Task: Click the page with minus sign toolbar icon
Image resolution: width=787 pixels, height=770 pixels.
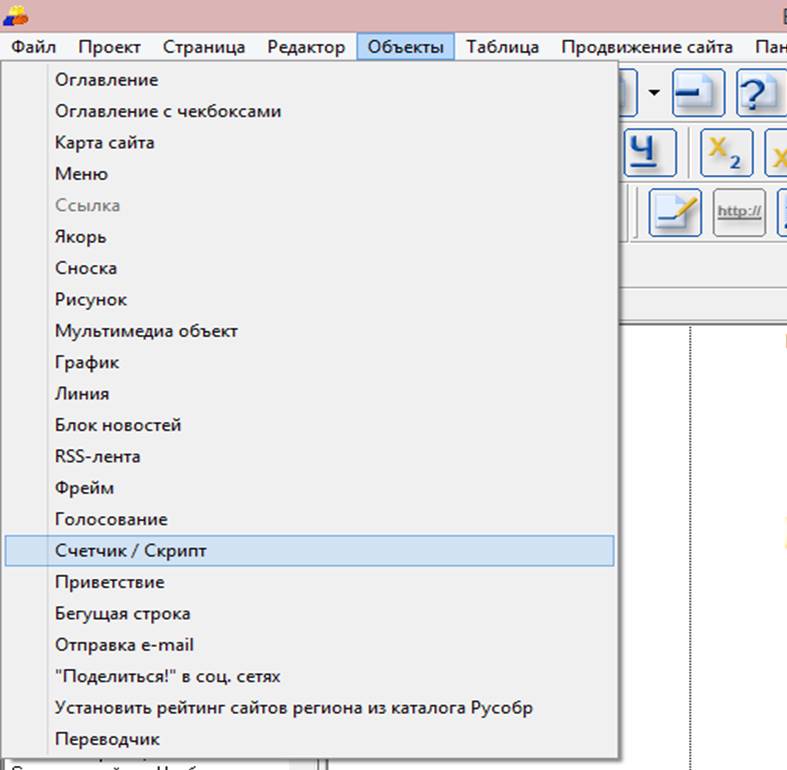Action: (697, 93)
